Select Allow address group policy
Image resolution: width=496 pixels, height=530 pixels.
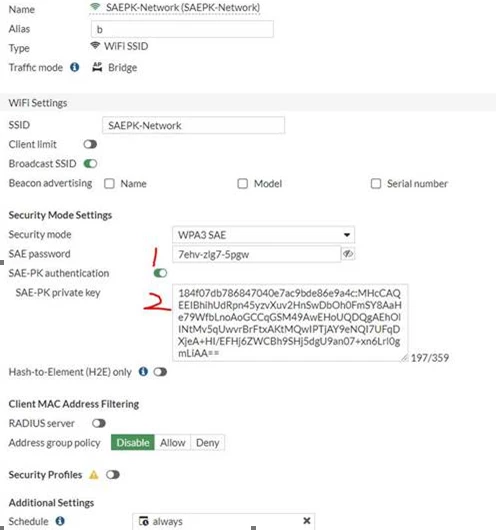(x=173, y=442)
